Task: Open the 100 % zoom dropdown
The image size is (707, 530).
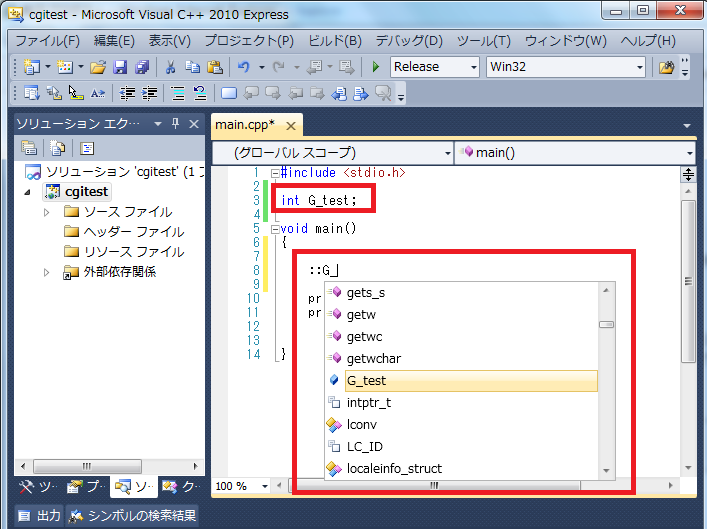Action: pyautogui.click(x=265, y=486)
